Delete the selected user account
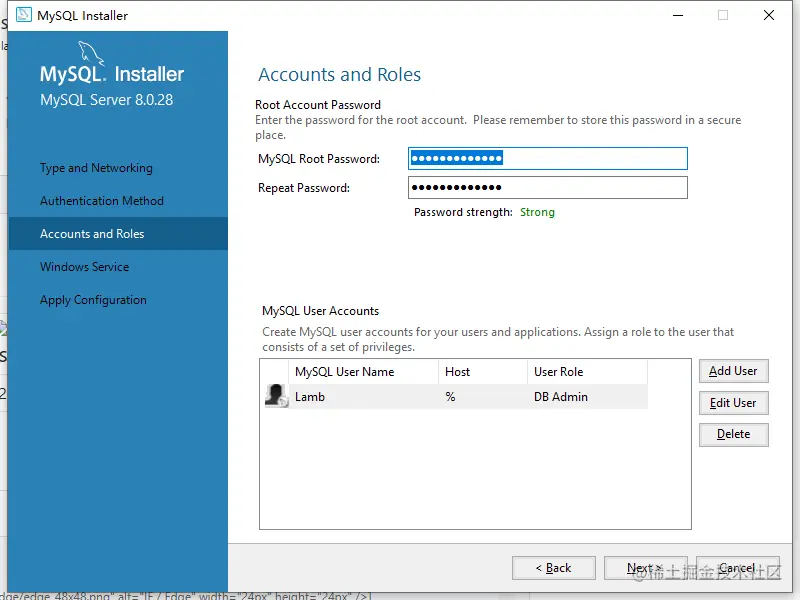Viewport: 800px width, 600px height. [x=733, y=434]
